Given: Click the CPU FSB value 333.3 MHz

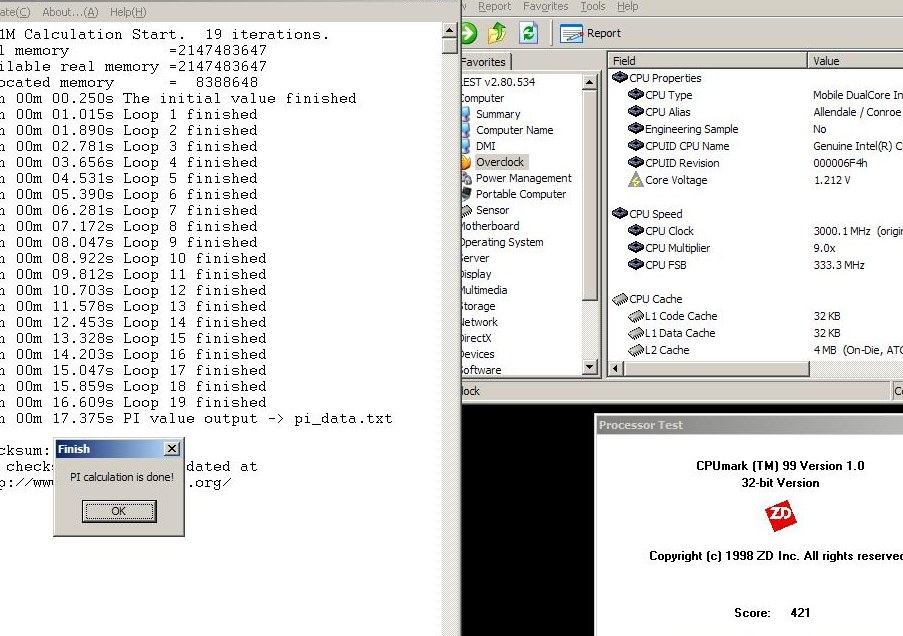Looking at the screenshot, I should tap(838, 265).
